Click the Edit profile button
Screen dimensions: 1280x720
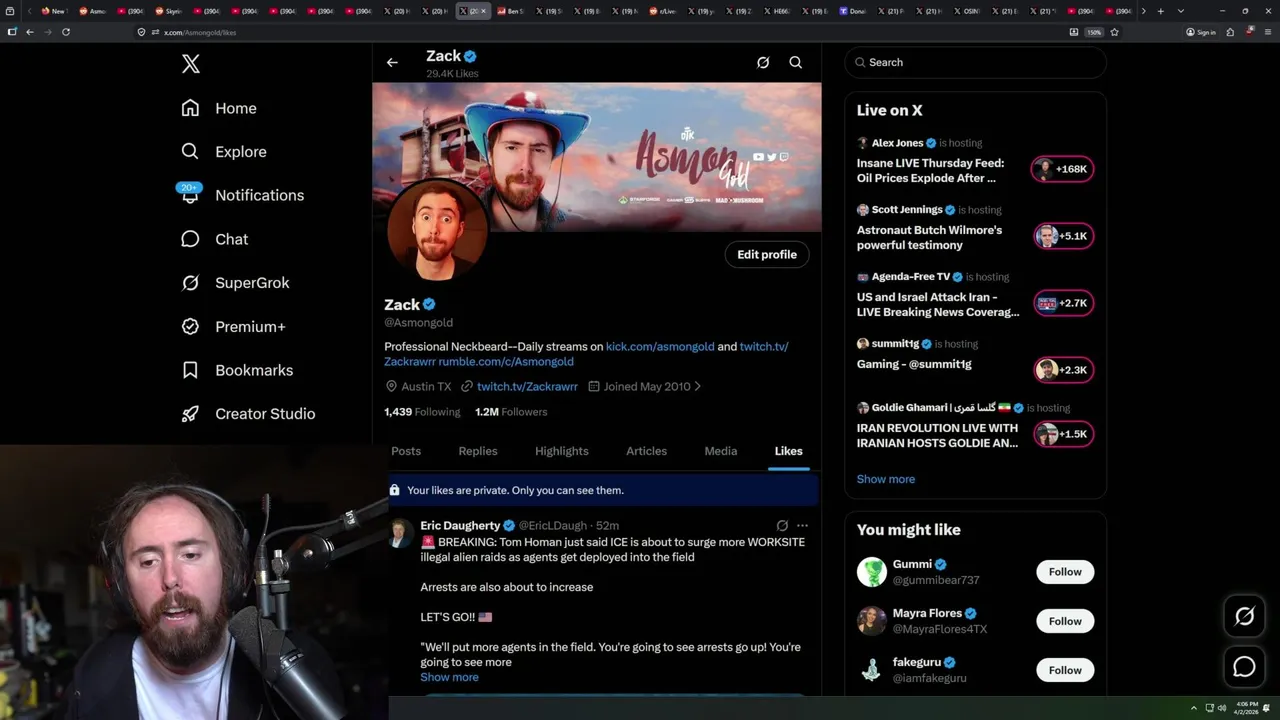pyautogui.click(x=767, y=255)
